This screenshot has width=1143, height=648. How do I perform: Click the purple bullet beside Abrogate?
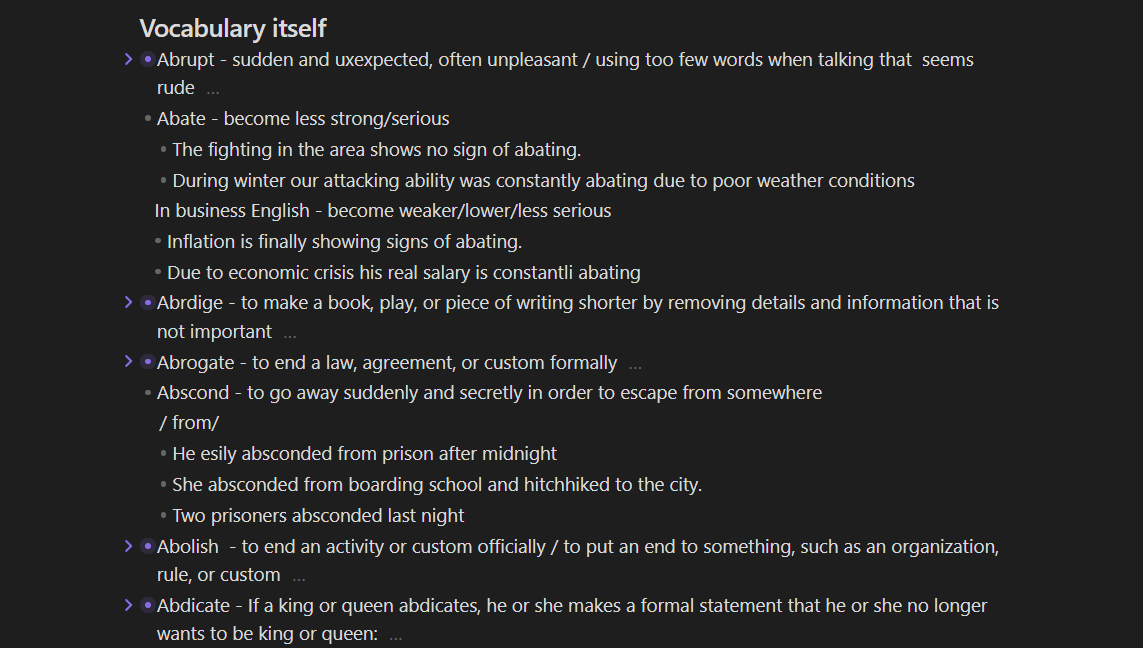[147, 362]
